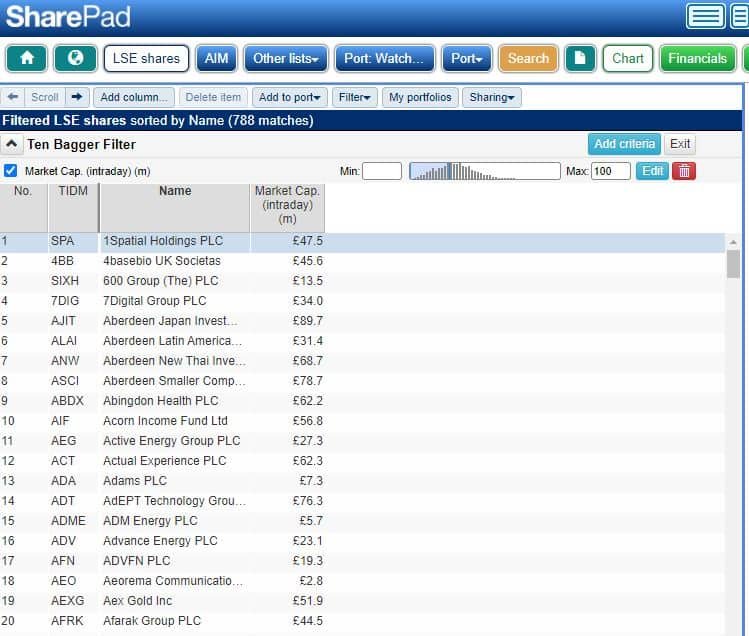Open the Port dropdown menu
The width and height of the screenshot is (749, 636).
[467, 58]
